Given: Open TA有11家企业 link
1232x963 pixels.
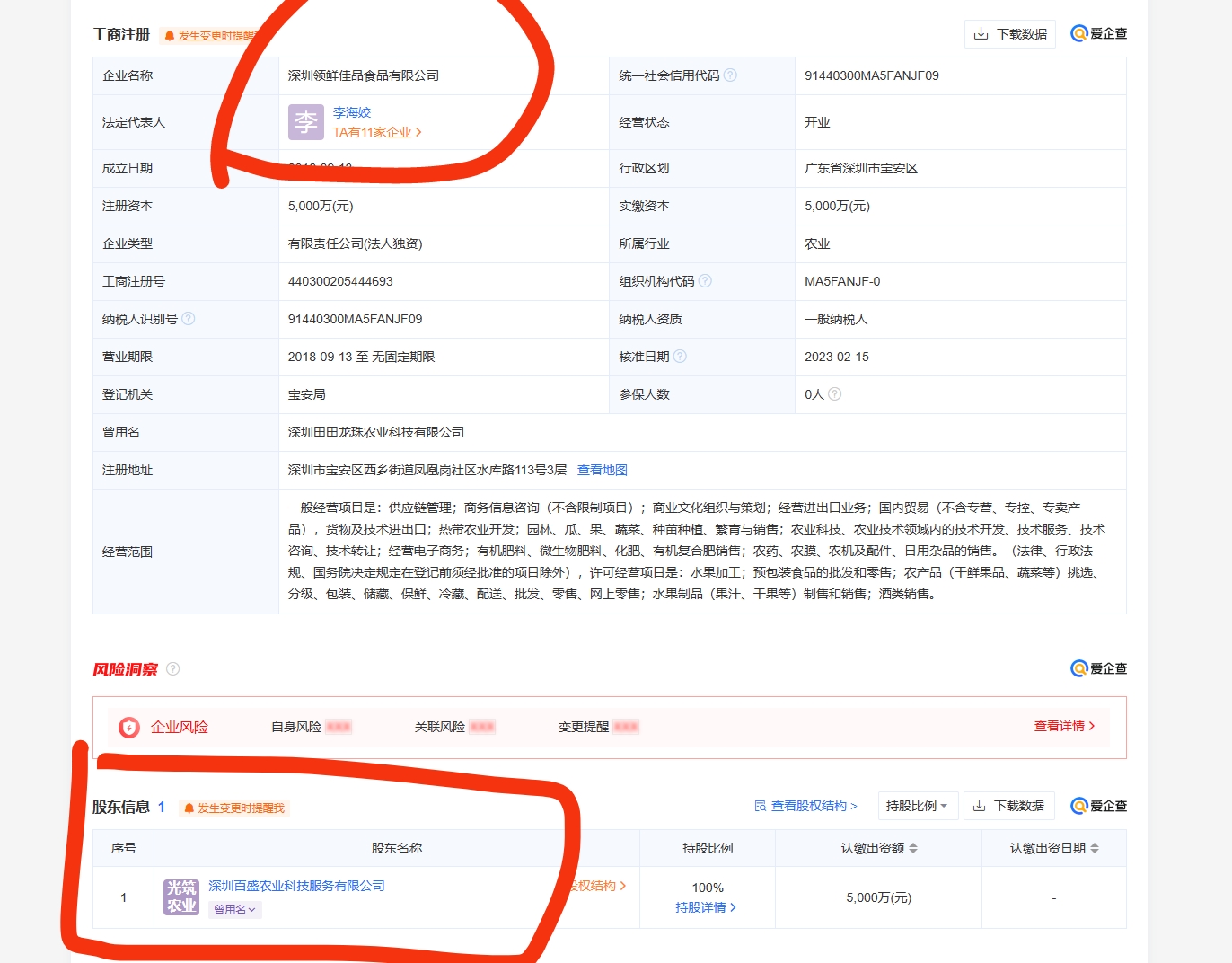Looking at the screenshot, I should point(377,132).
